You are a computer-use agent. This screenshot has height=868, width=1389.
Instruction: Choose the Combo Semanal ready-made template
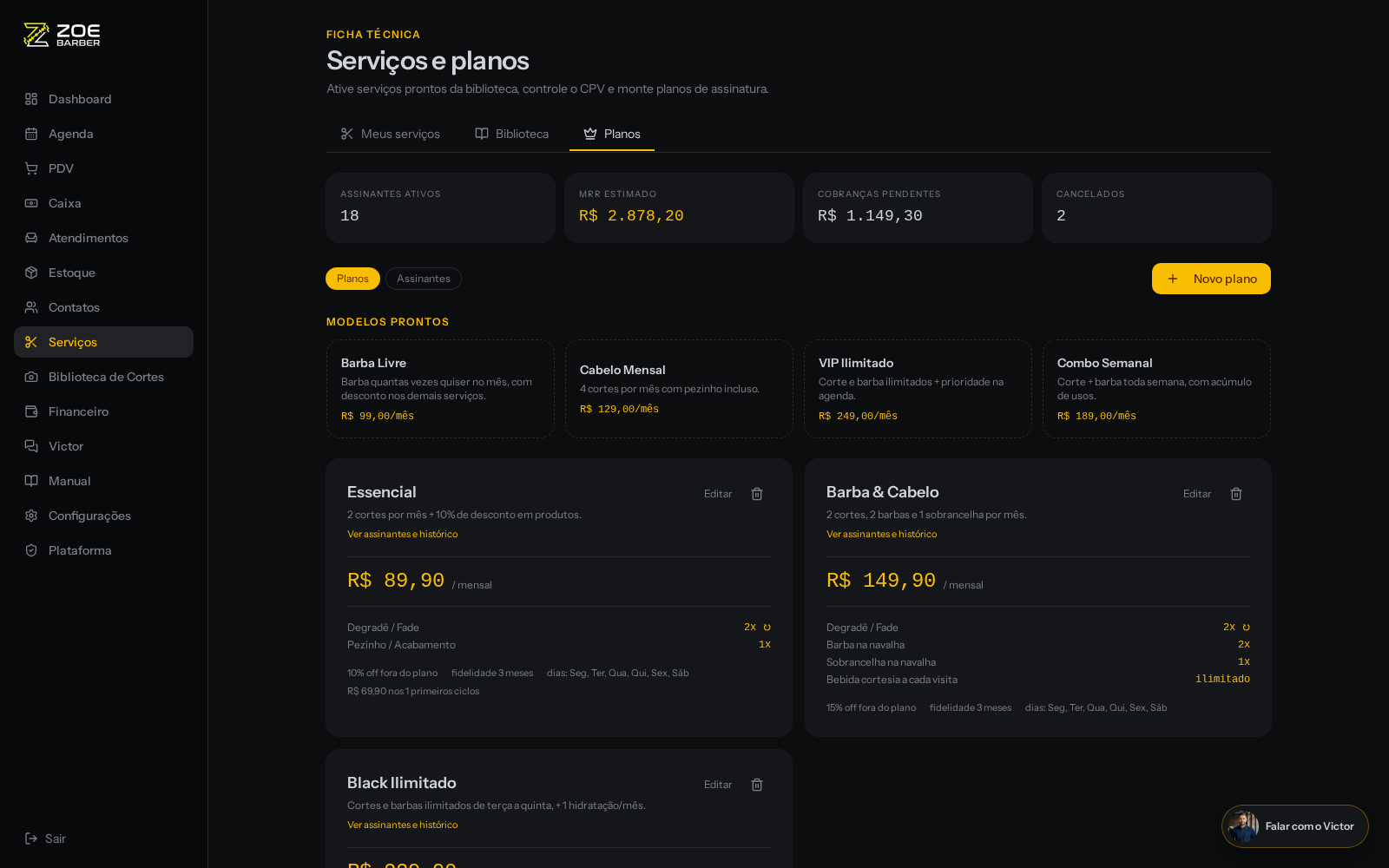(1156, 389)
